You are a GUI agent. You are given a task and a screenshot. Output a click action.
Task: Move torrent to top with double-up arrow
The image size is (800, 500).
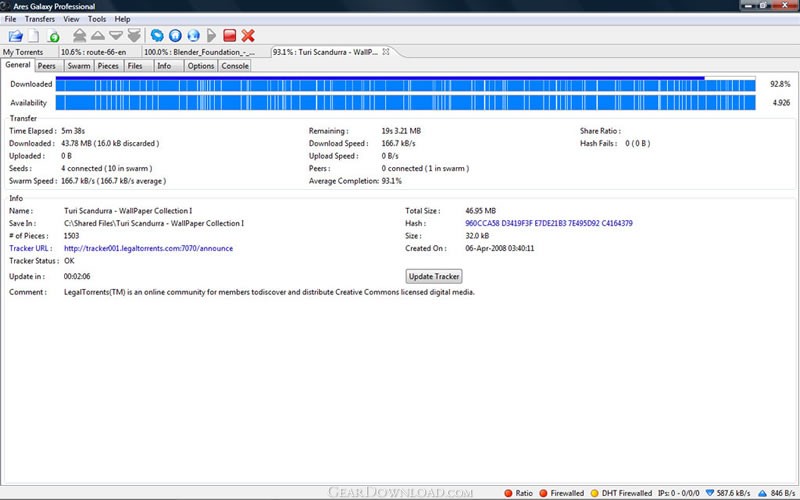coord(79,36)
